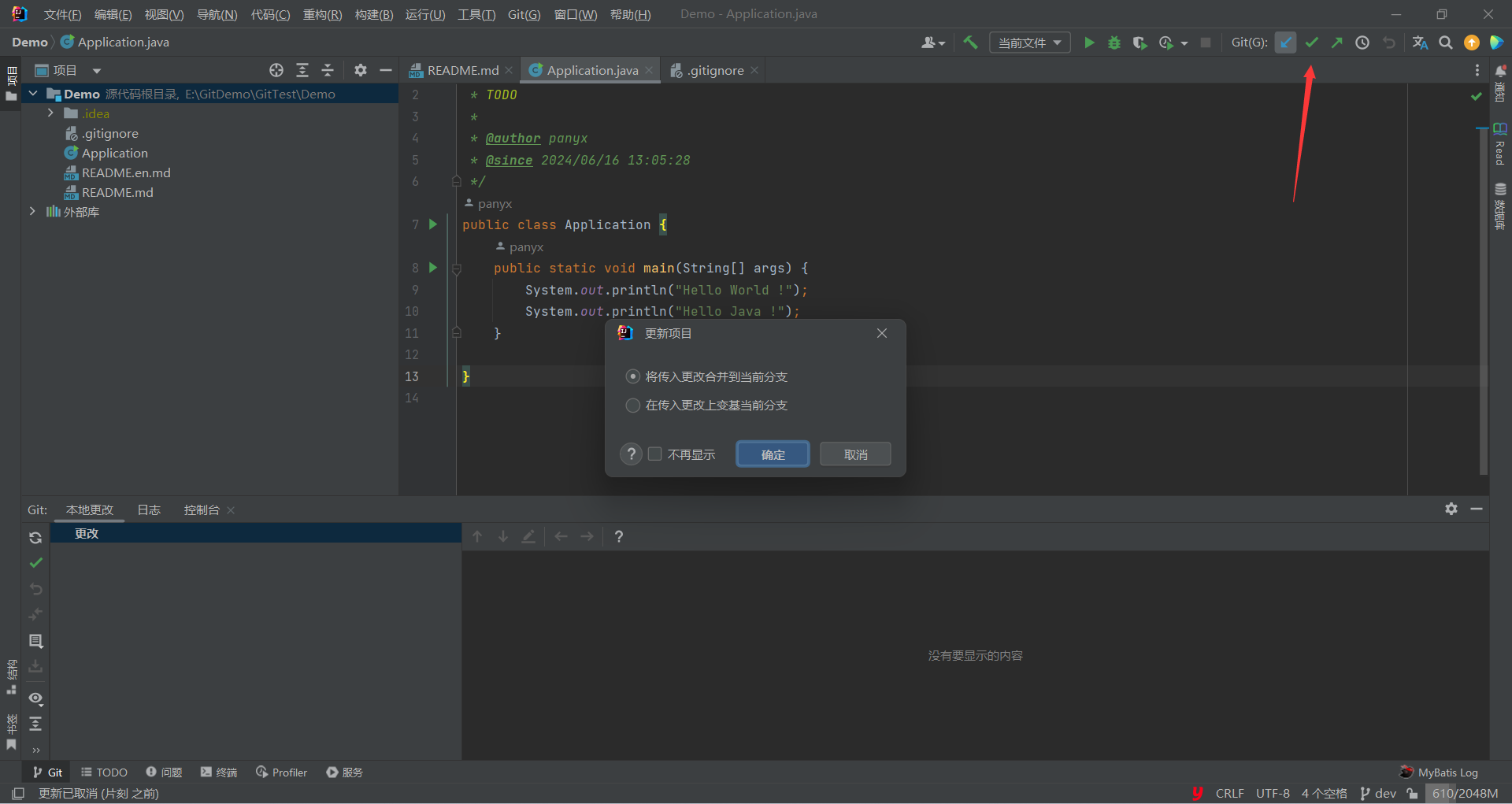This screenshot has width=1512, height=804.
Task: Refresh local changes in Git panel
Action: [35, 538]
